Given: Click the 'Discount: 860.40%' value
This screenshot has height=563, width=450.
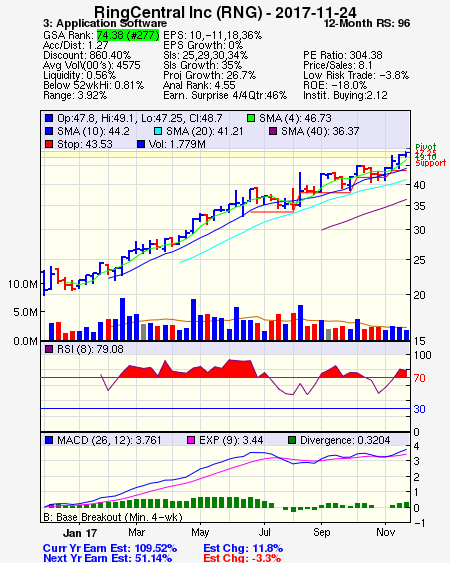Looking at the screenshot, I should (87, 55).
